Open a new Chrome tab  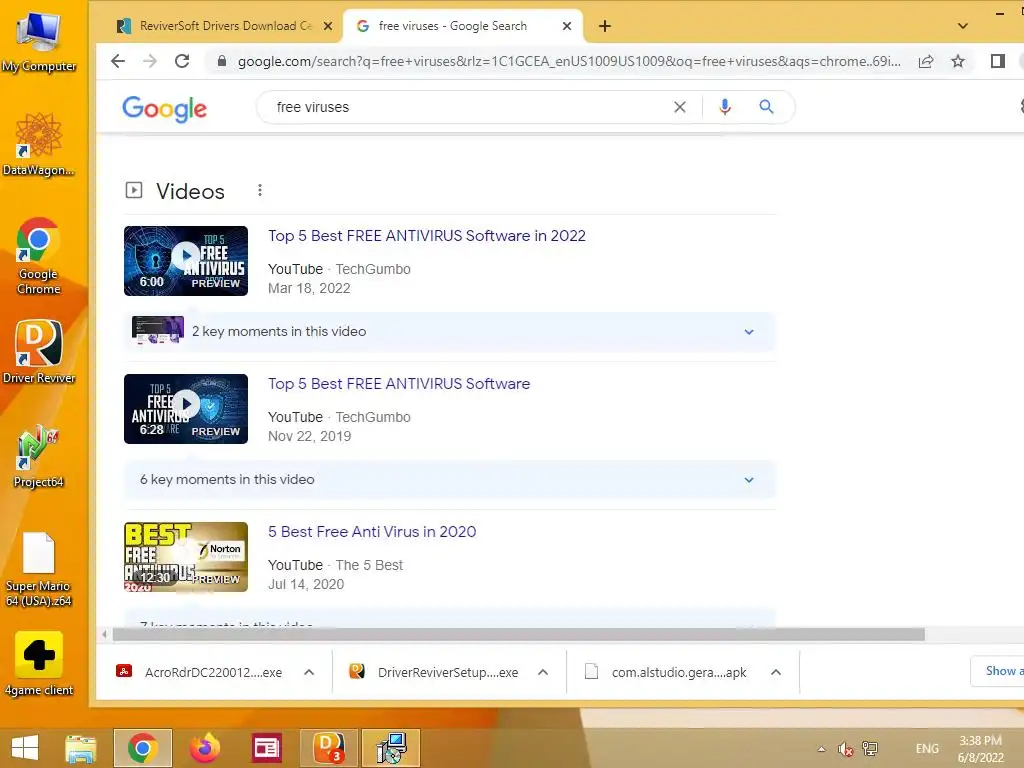[x=605, y=26]
